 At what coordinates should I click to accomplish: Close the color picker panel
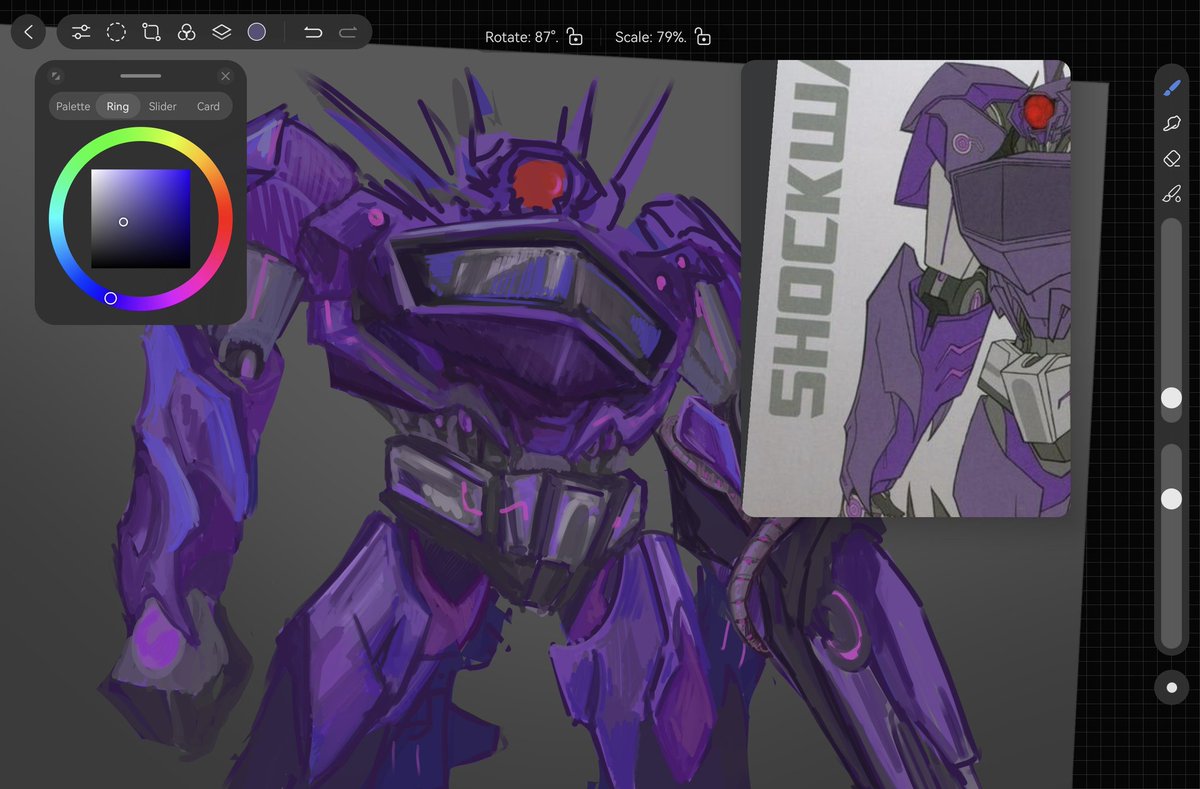225,76
